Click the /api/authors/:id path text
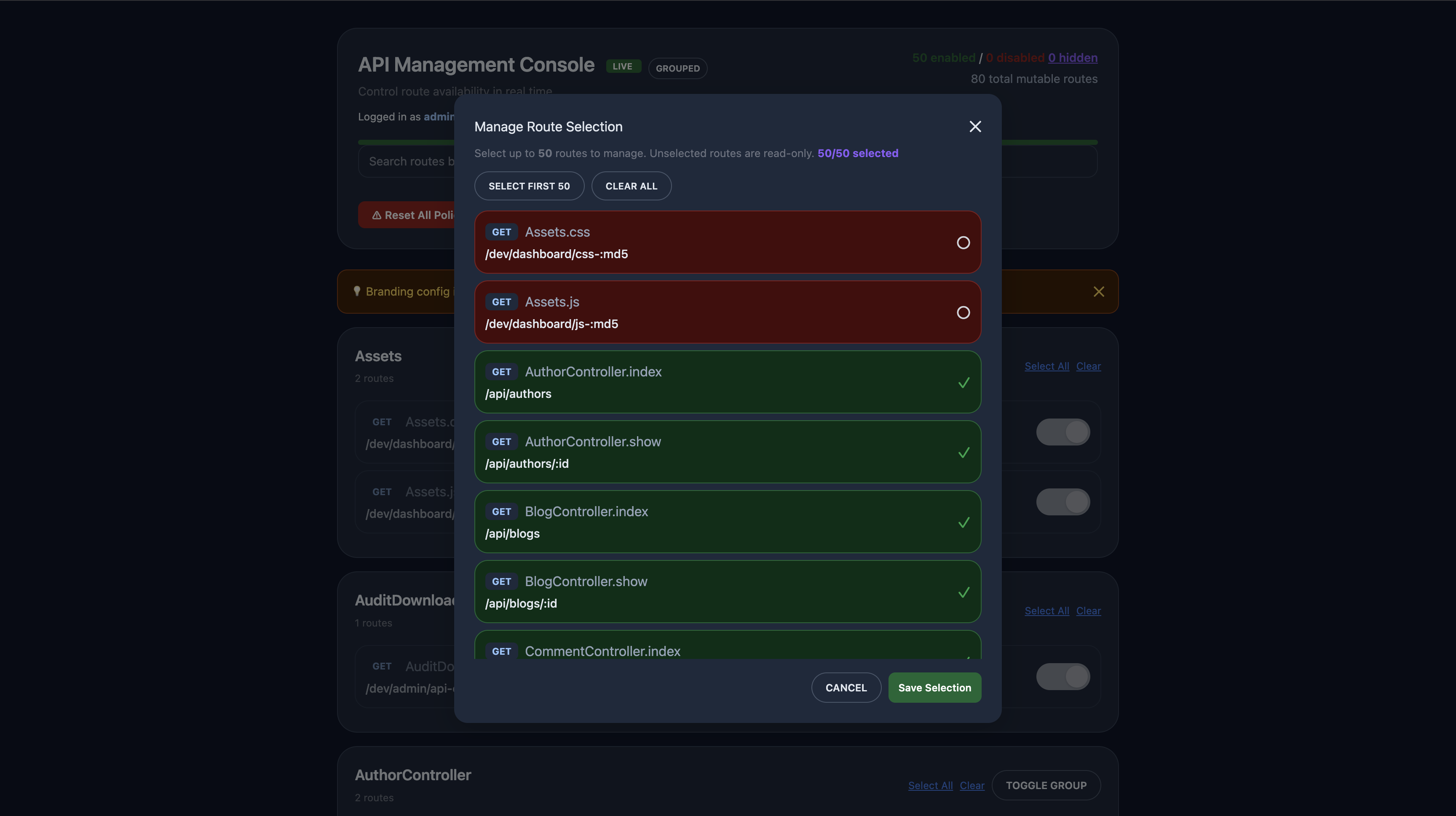 pyautogui.click(x=527, y=464)
